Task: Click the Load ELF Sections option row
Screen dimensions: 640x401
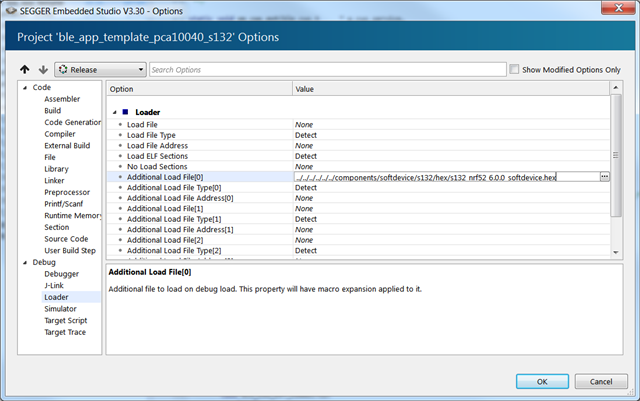Action: [x=358, y=156]
